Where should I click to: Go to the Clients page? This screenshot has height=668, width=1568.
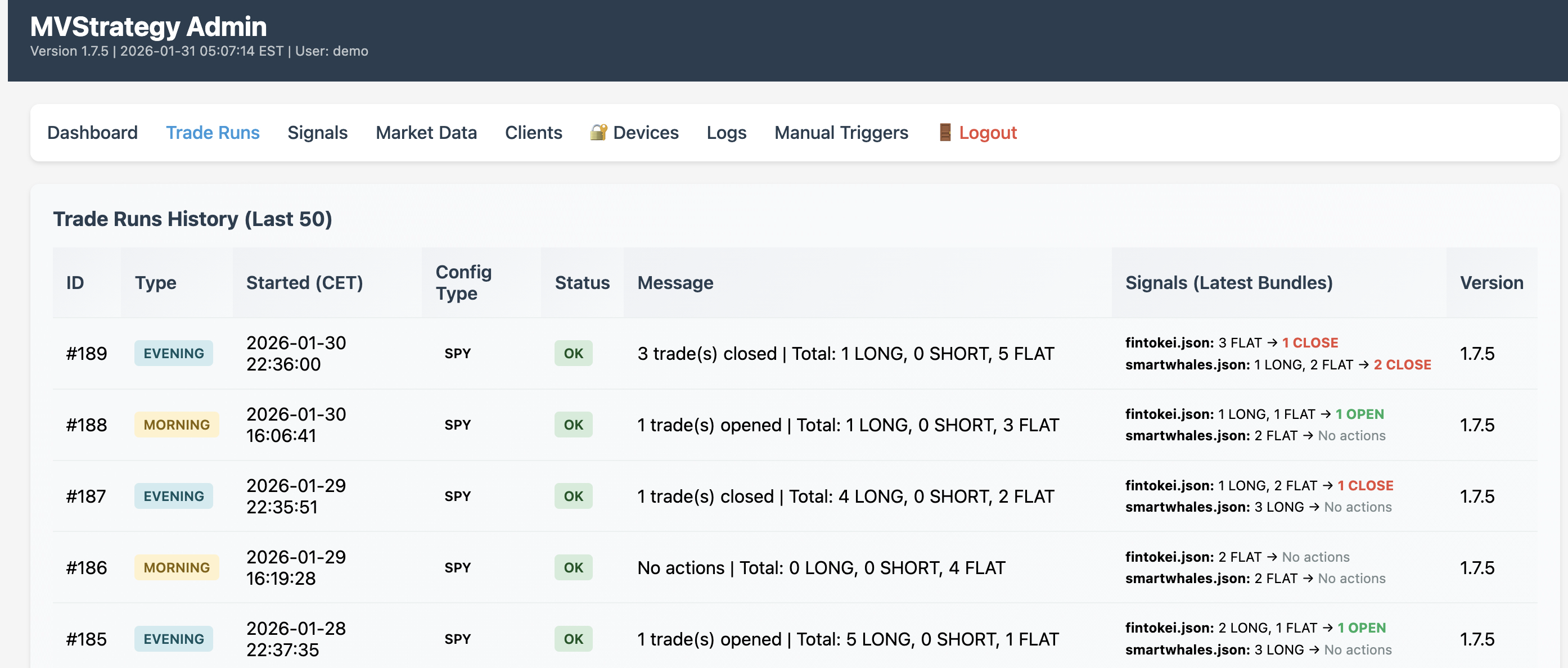[x=533, y=132]
